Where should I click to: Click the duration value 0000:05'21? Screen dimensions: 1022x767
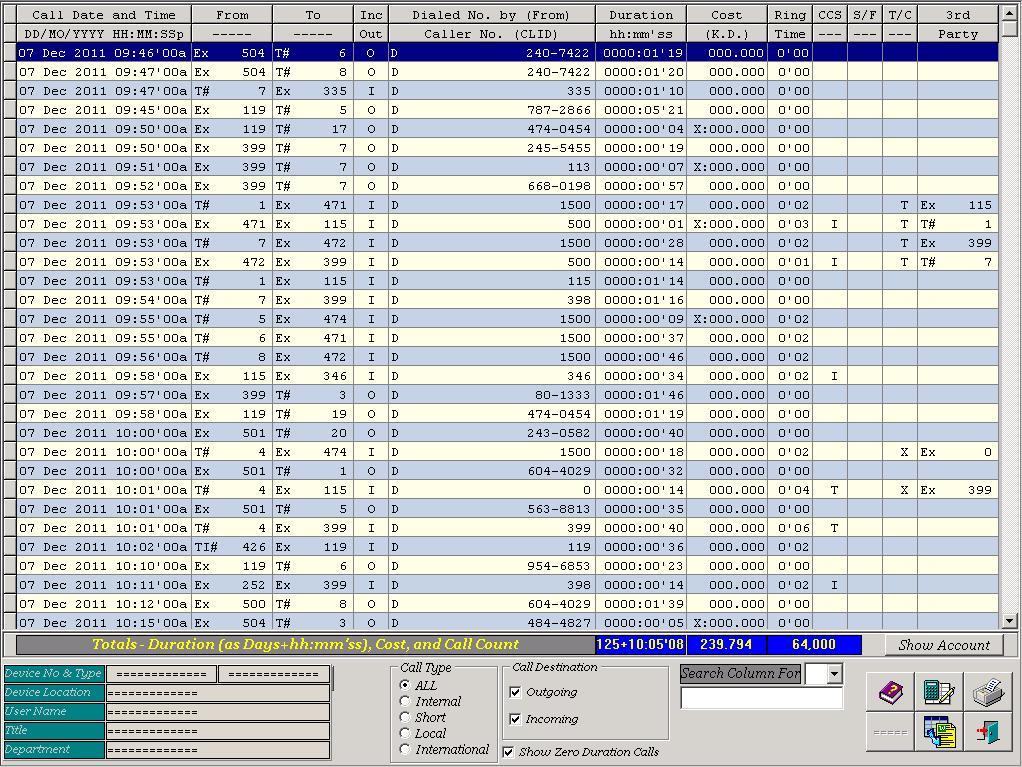[643, 110]
